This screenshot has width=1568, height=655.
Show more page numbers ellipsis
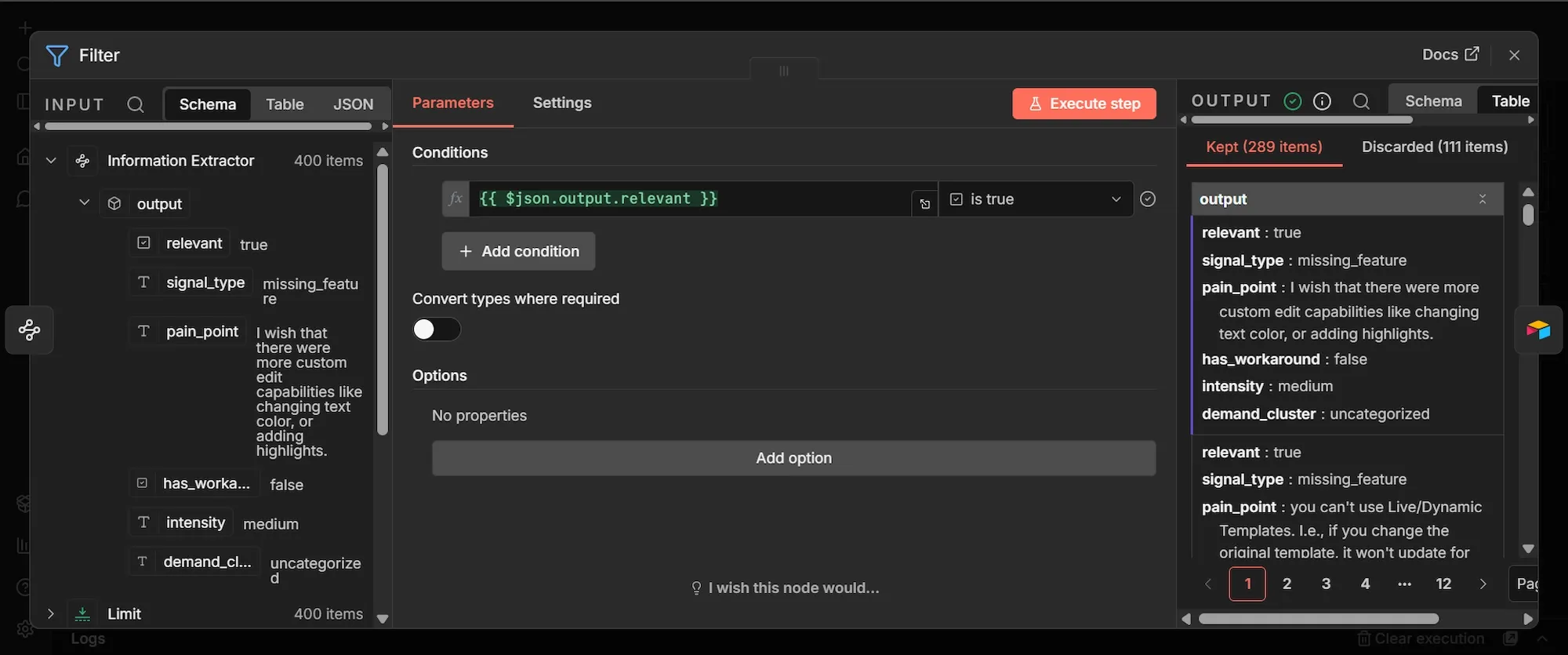point(1404,584)
